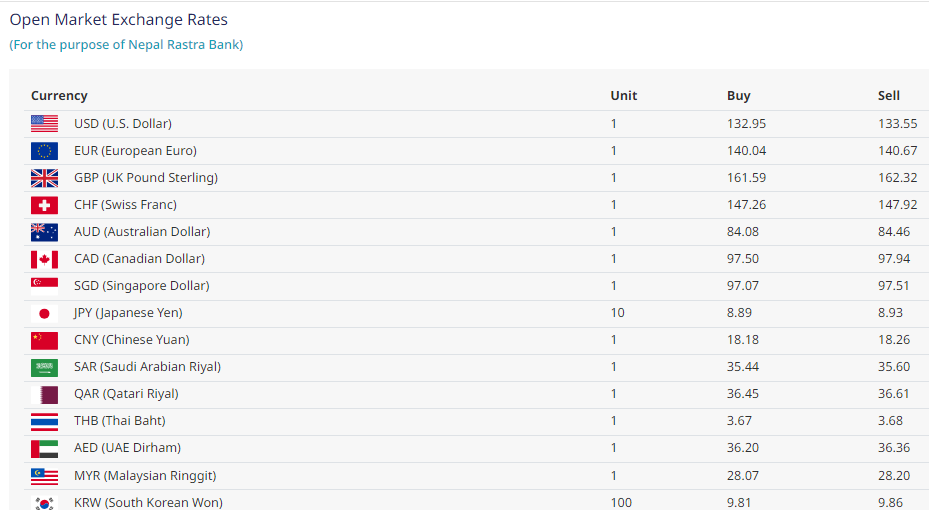Screen dimensions: 929x510
Task: Click the Australian Dollar flag icon
Action: click(x=44, y=232)
